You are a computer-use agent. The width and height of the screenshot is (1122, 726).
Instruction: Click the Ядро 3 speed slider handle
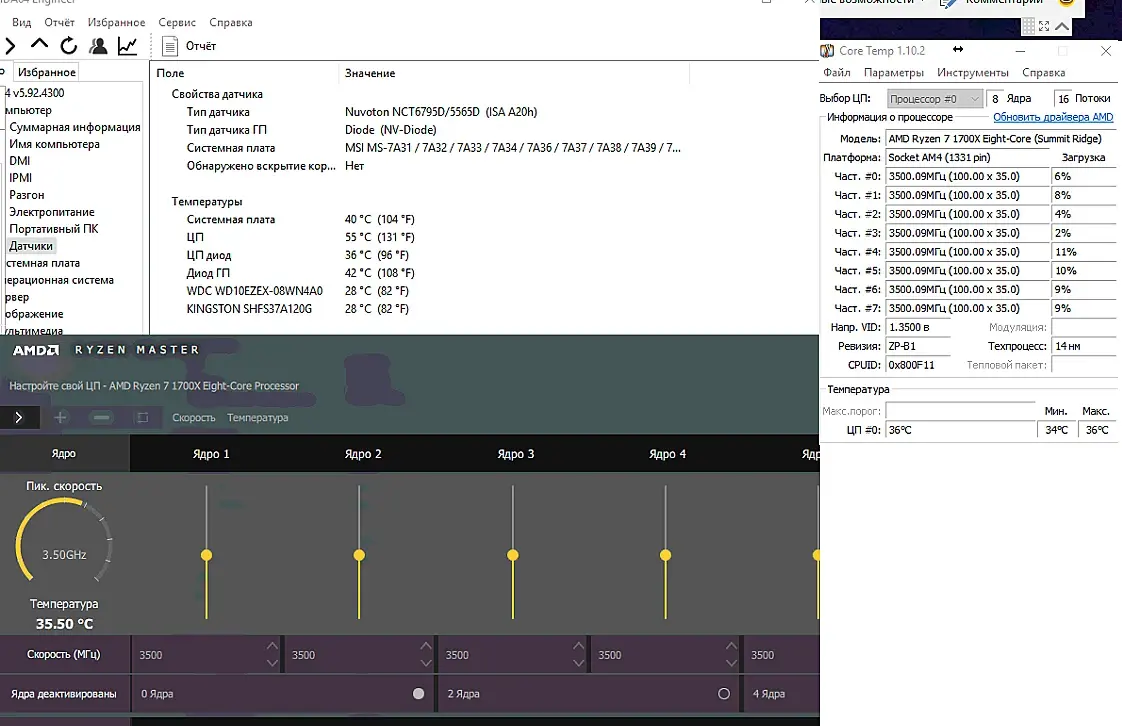tap(512, 555)
